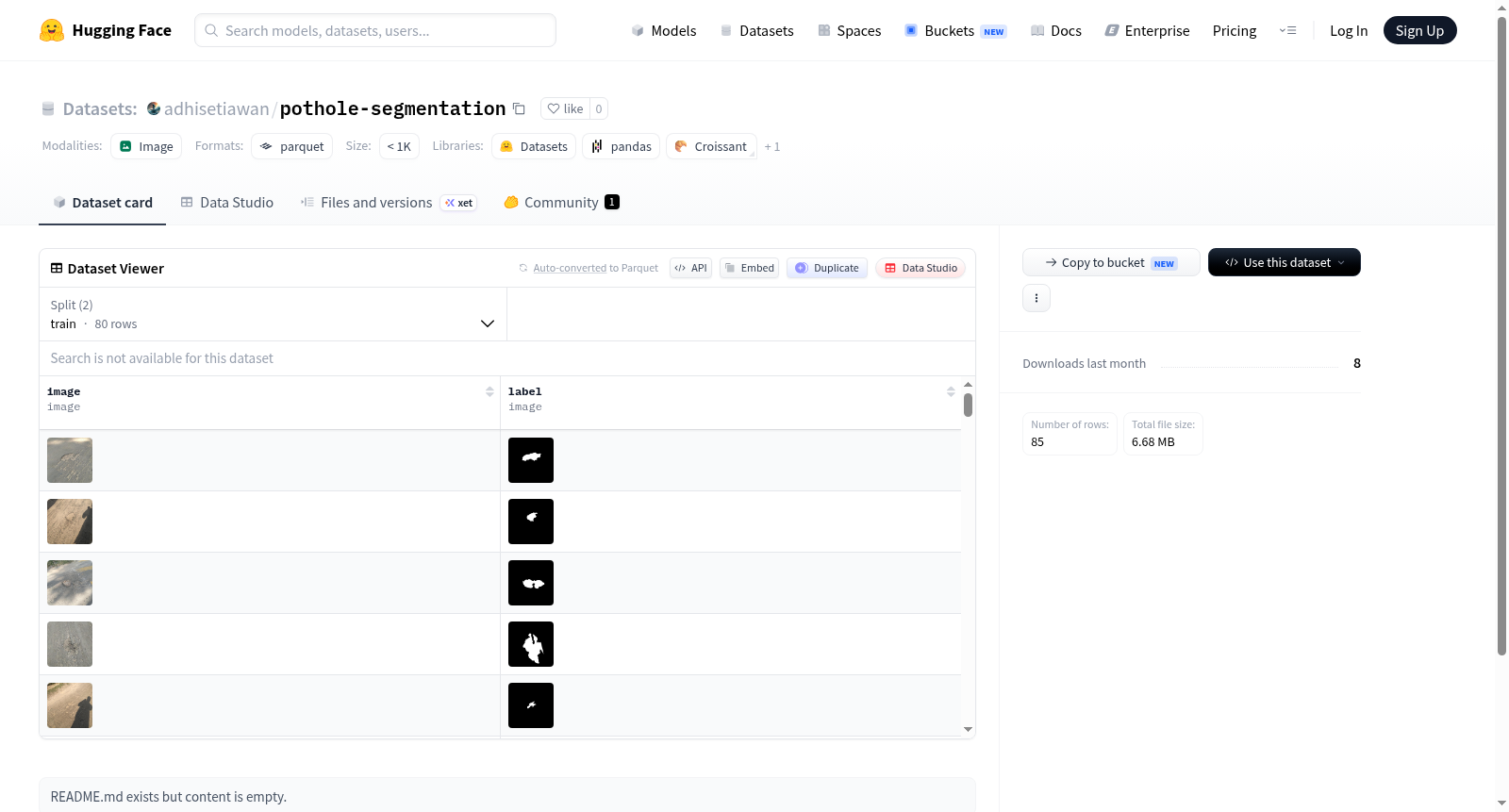Viewport: 1509px width, 812px height.
Task: Open the Datasets navigation link
Action: coord(756,30)
